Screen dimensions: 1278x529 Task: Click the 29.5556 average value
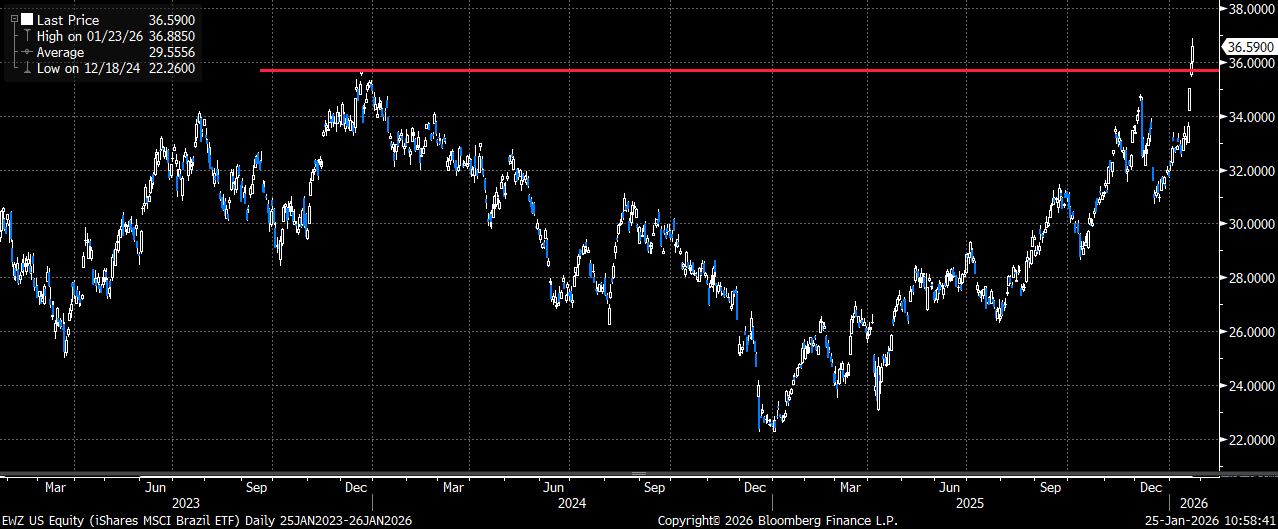pyautogui.click(x=171, y=52)
